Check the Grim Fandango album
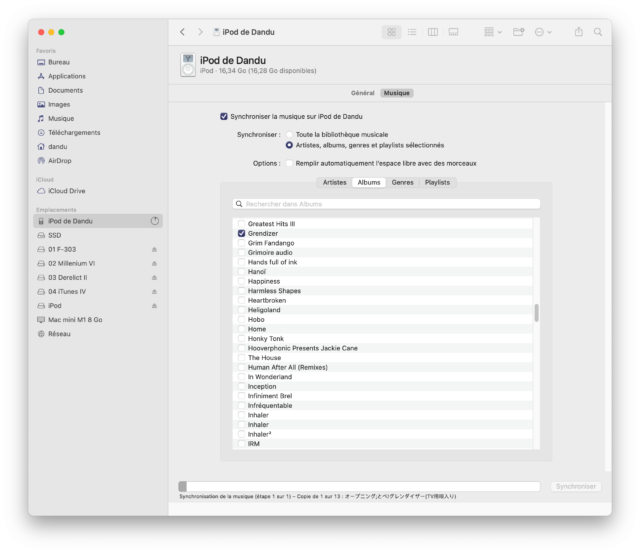The height and width of the screenshot is (553, 640). (x=242, y=243)
